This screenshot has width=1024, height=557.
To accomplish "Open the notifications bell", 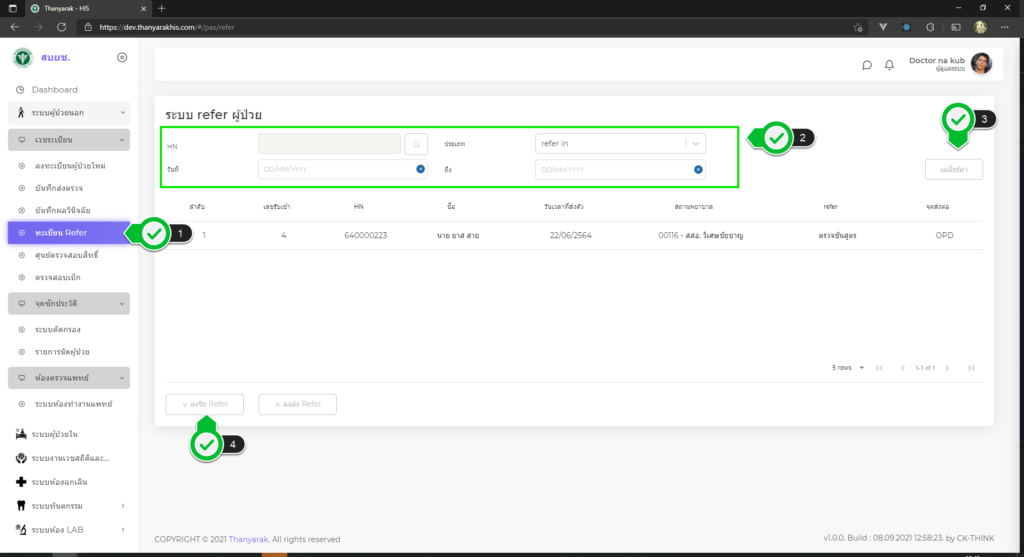I will [x=889, y=65].
